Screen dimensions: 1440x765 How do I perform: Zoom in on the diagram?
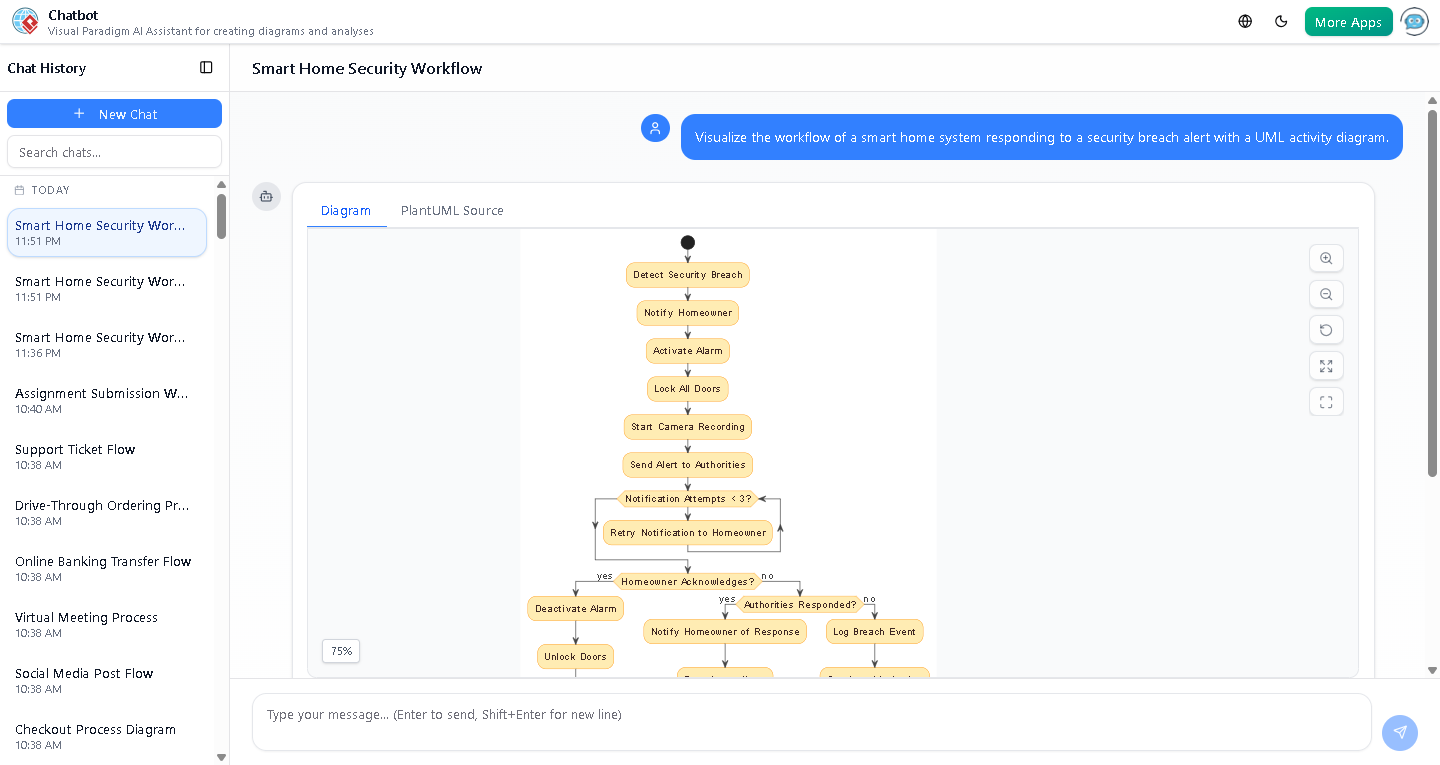(x=1326, y=258)
